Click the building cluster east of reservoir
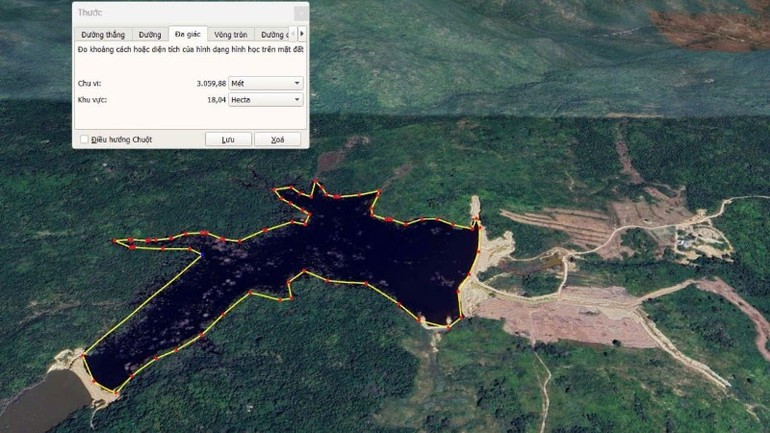The height and width of the screenshot is (433, 770). [689, 239]
